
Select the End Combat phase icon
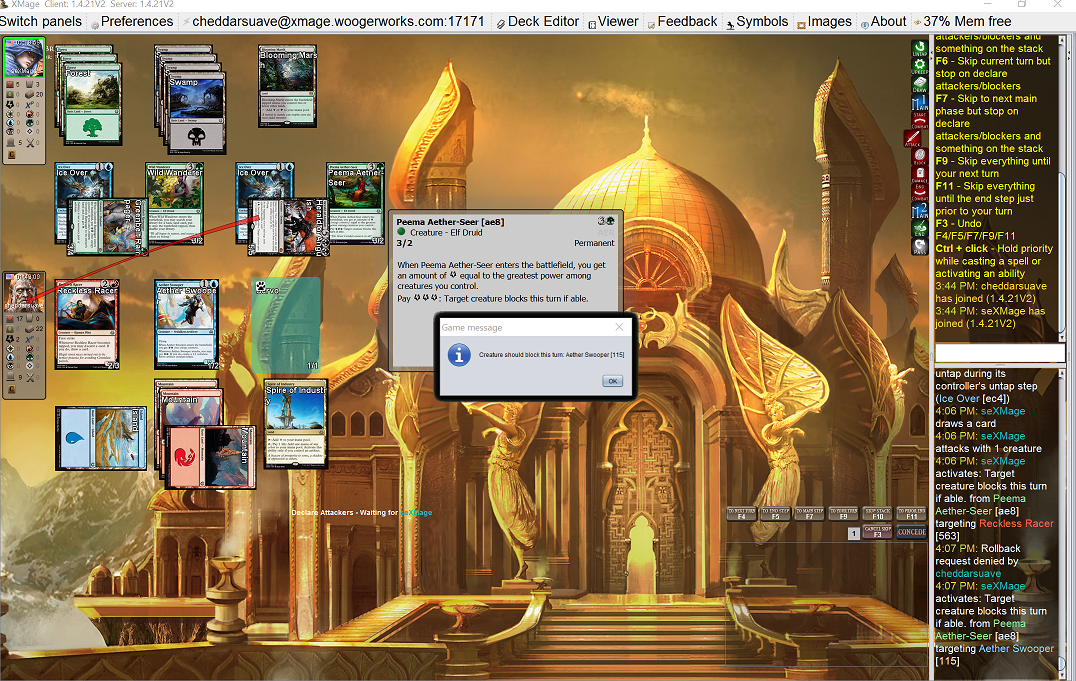(920, 192)
